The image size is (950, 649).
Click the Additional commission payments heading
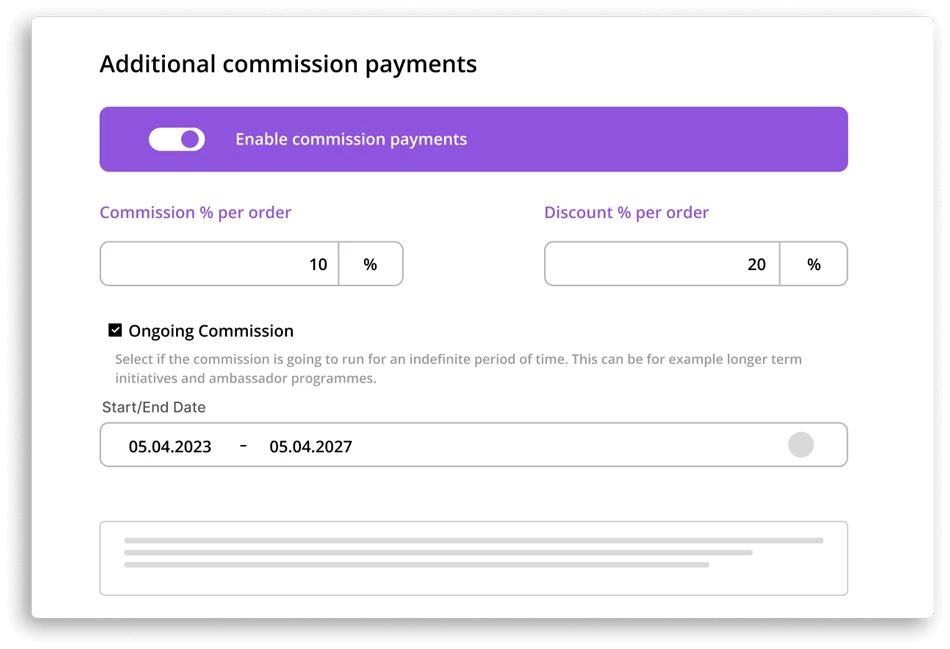click(288, 64)
